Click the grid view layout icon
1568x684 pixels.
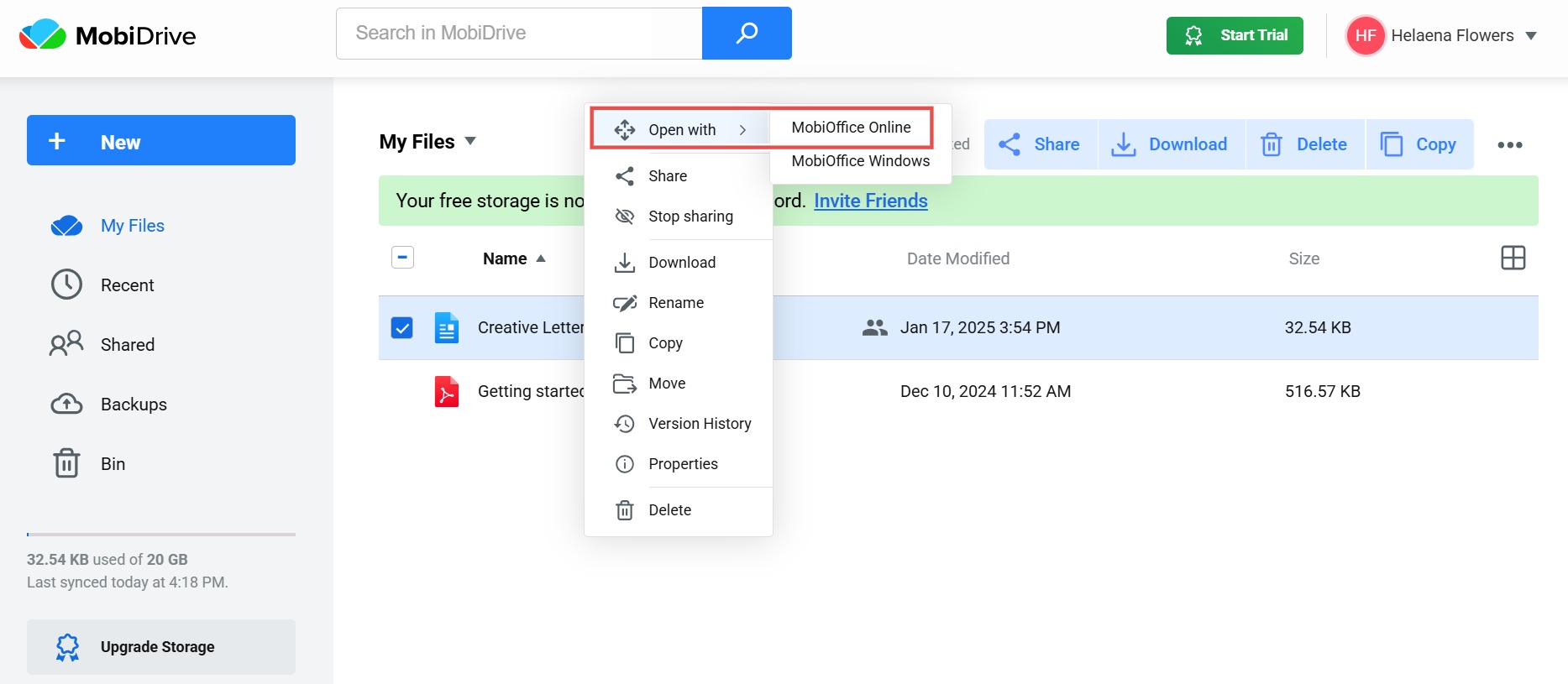point(1513,258)
